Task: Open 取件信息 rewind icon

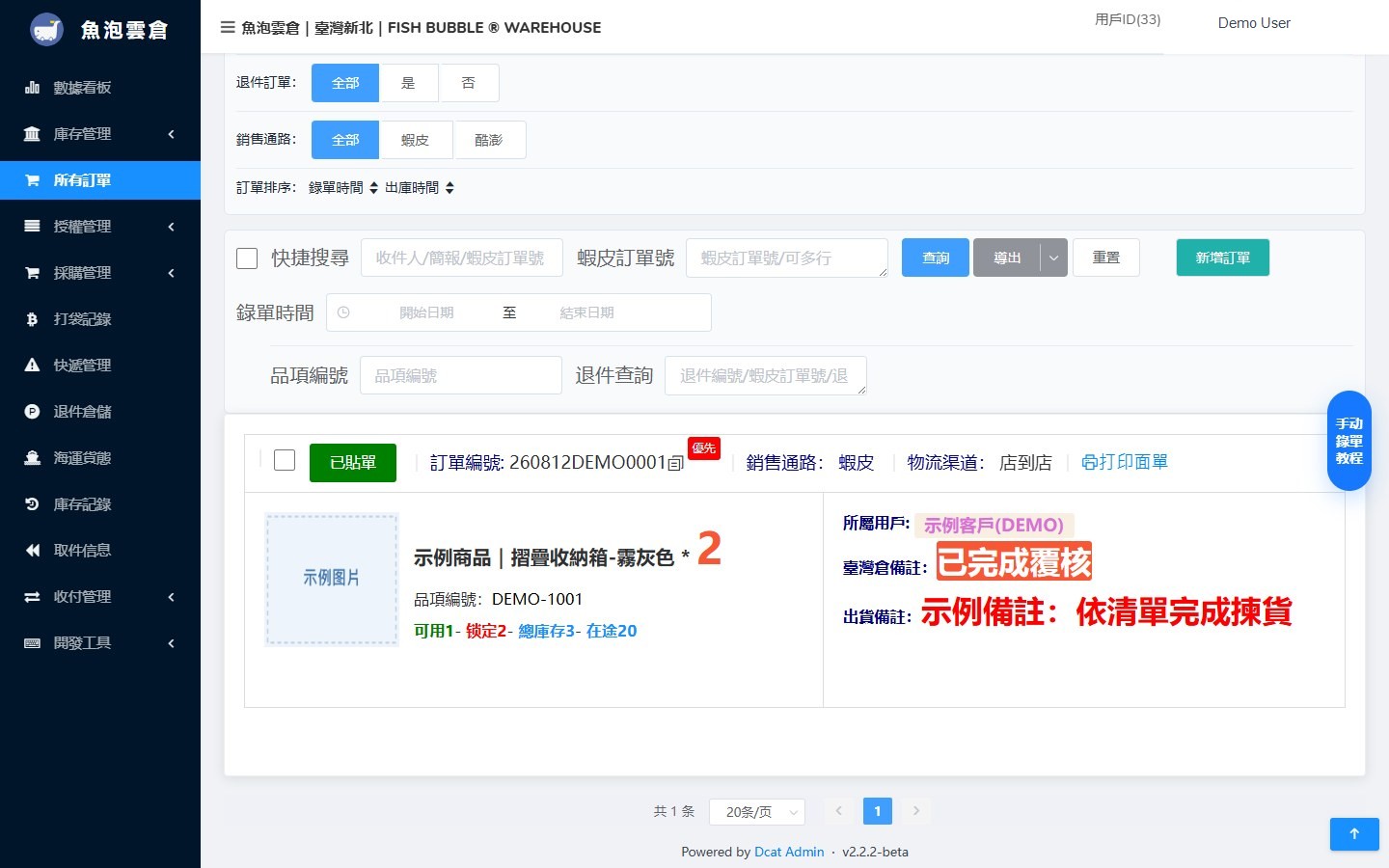Action: [x=32, y=551]
